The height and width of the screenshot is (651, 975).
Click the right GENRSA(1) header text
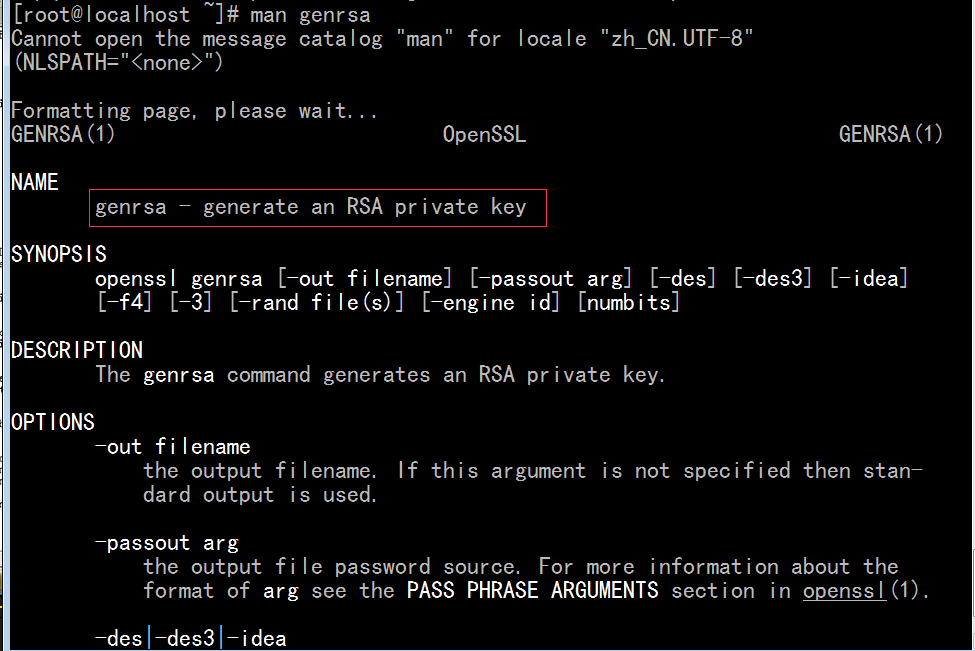tap(890, 134)
